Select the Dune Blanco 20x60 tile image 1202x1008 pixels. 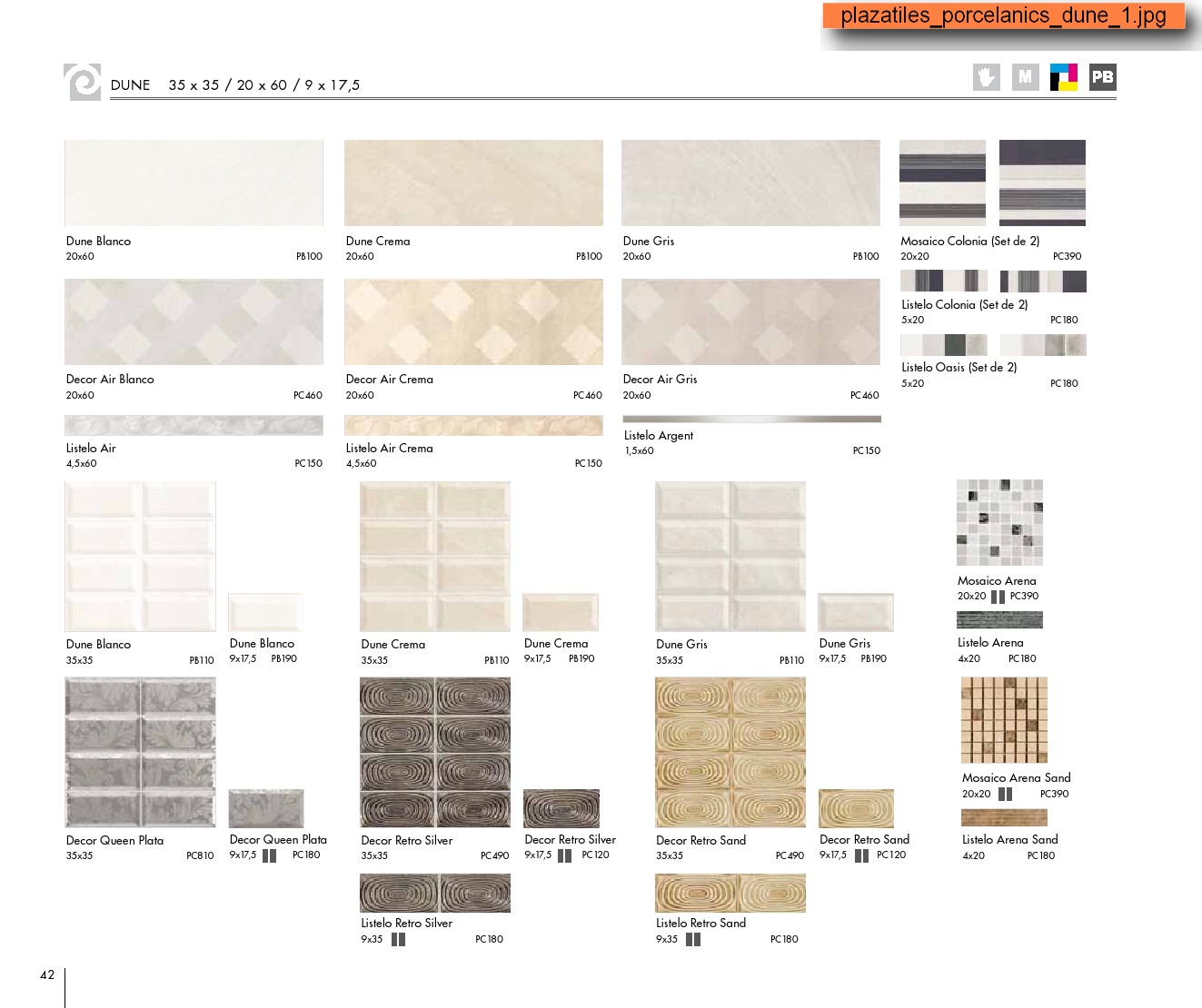point(194,183)
